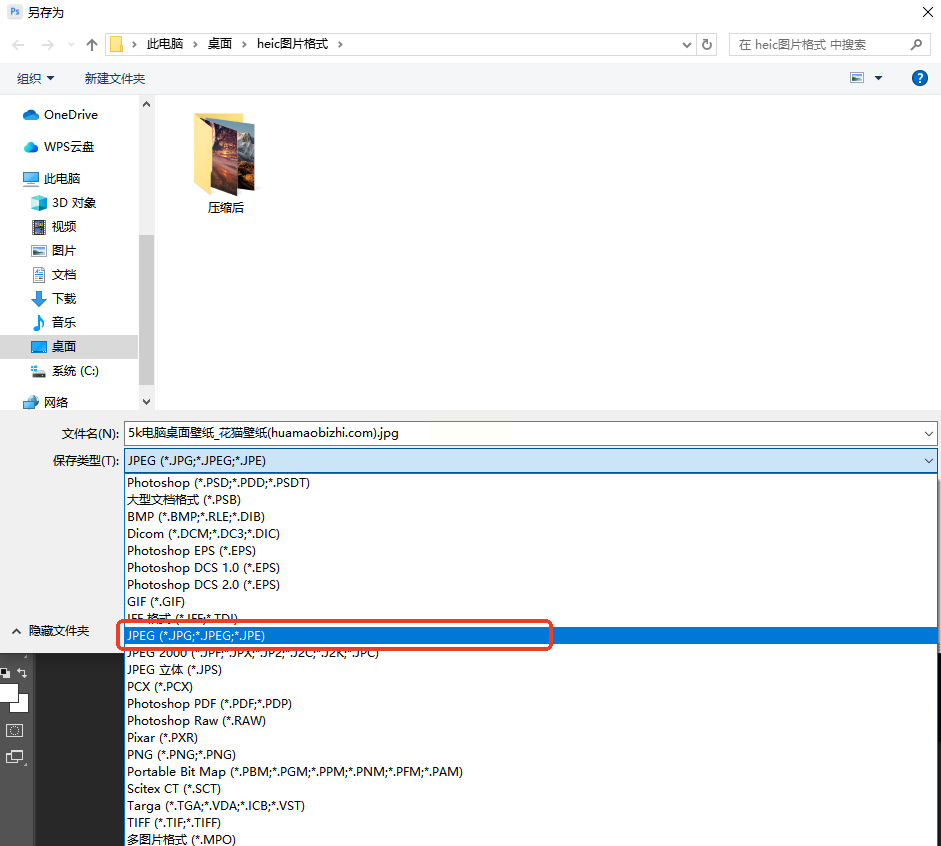Reset default foreground background colors icon
This screenshot has height=846, width=941.
(x=5, y=673)
